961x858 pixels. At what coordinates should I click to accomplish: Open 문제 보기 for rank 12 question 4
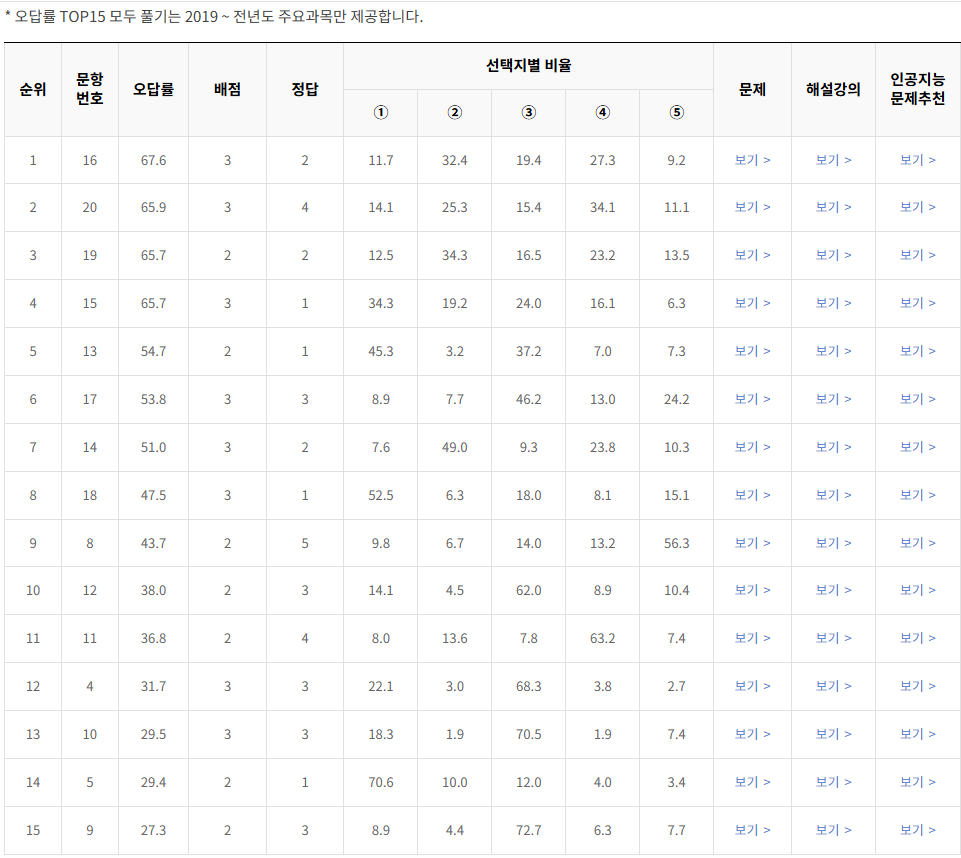tap(752, 686)
